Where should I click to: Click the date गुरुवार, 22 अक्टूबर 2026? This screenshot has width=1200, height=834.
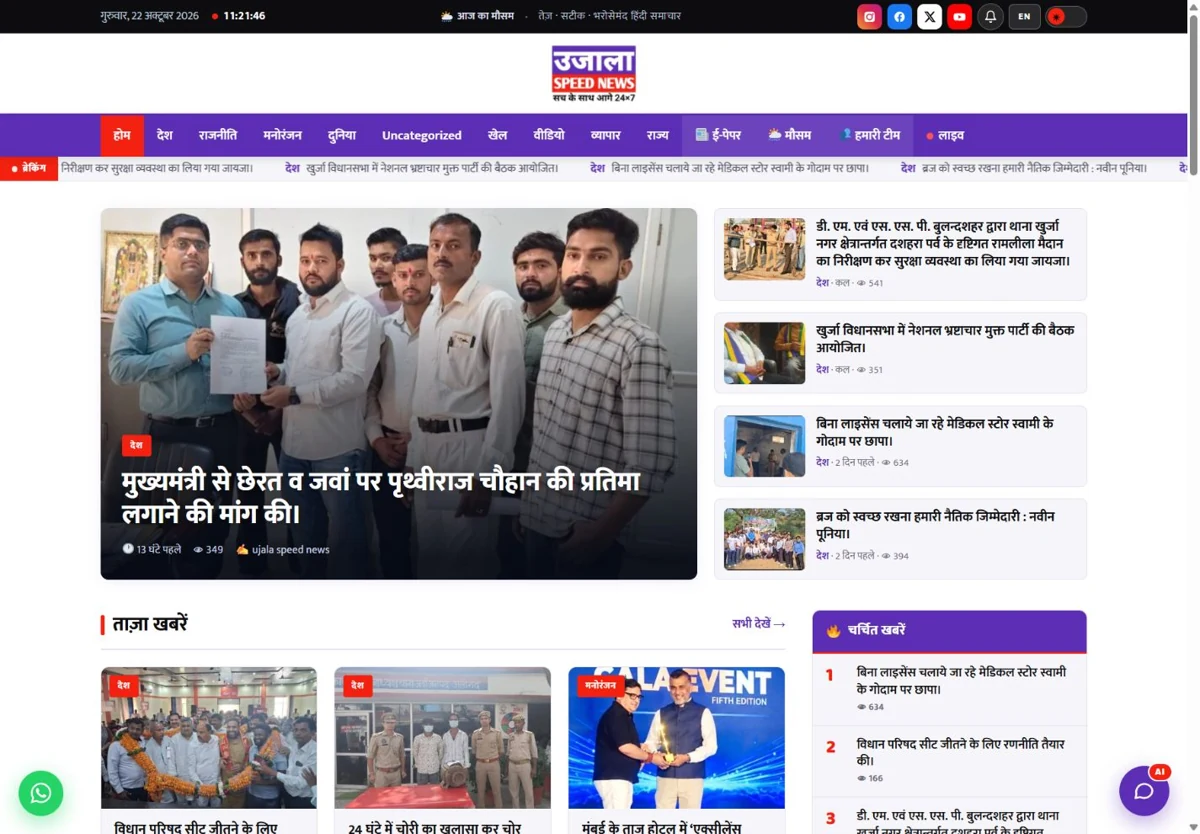point(150,16)
